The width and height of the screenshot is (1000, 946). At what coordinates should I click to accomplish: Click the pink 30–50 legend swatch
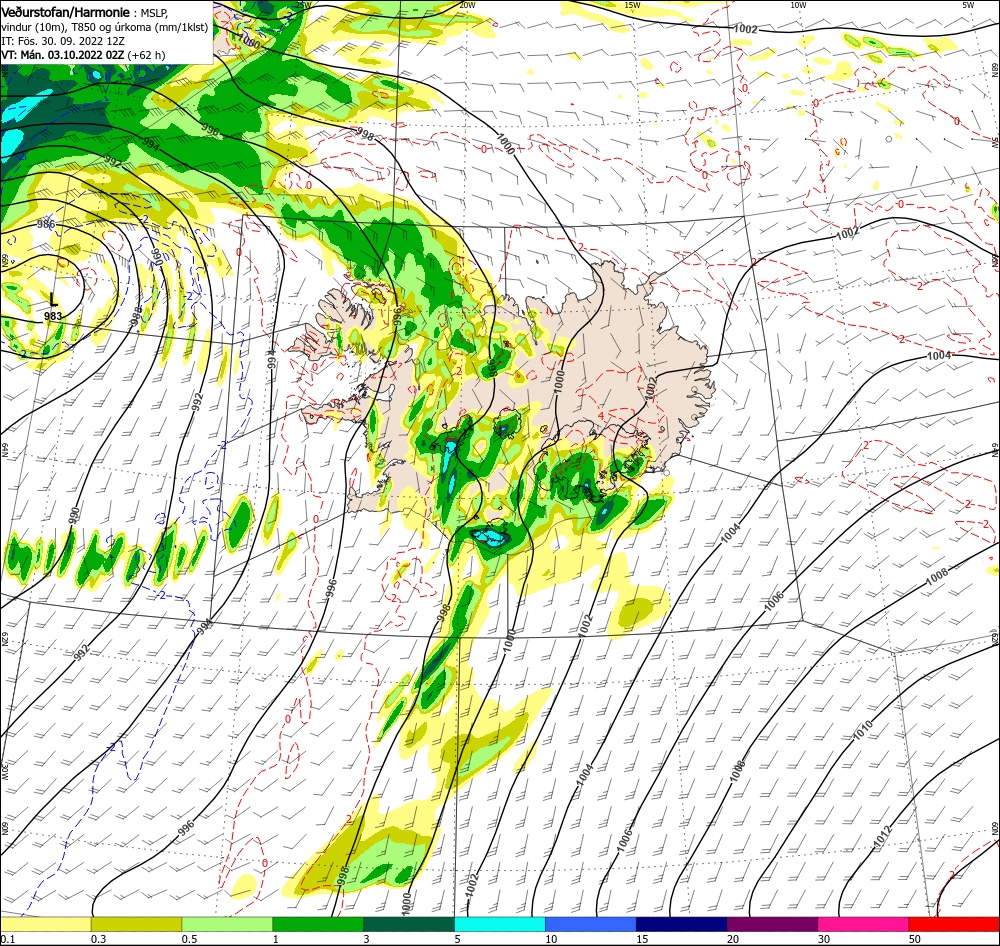coord(864,924)
